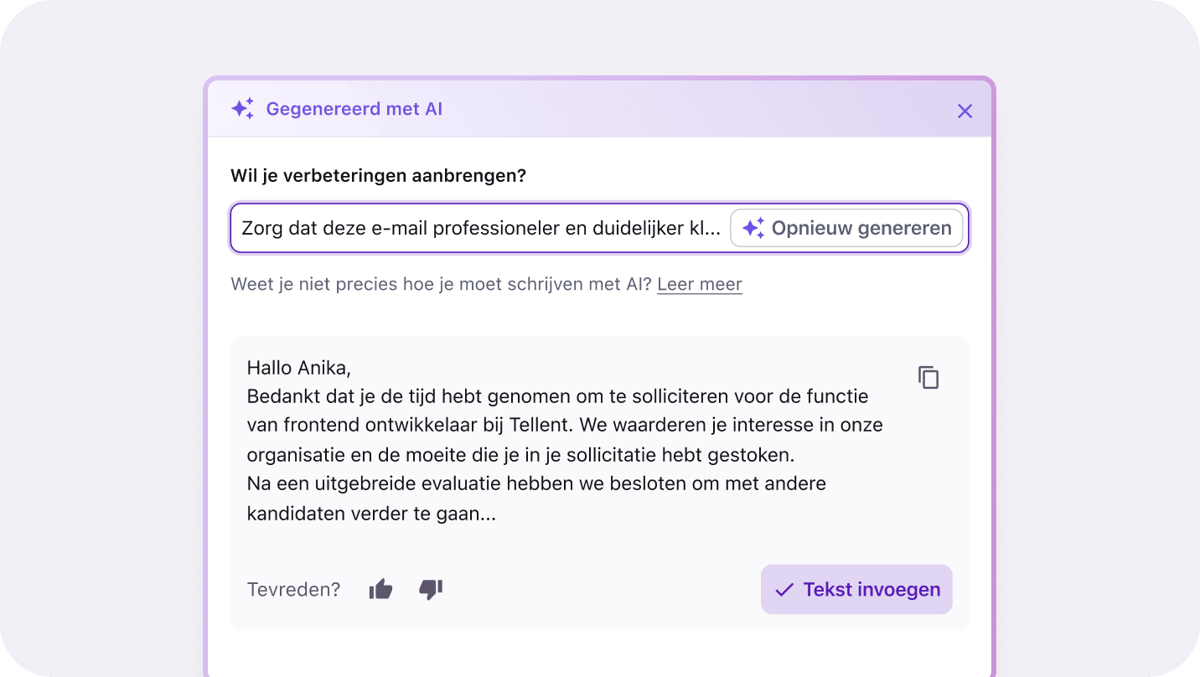Regenerate the email with Opnieuw genereren
The height and width of the screenshot is (677, 1200).
(x=846, y=227)
